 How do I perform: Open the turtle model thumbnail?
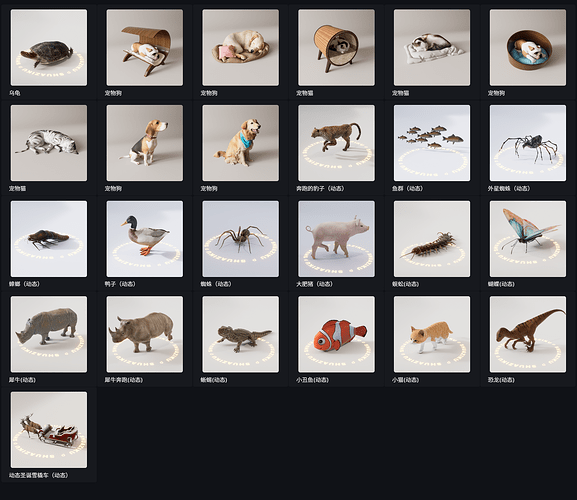tap(49, 47)
